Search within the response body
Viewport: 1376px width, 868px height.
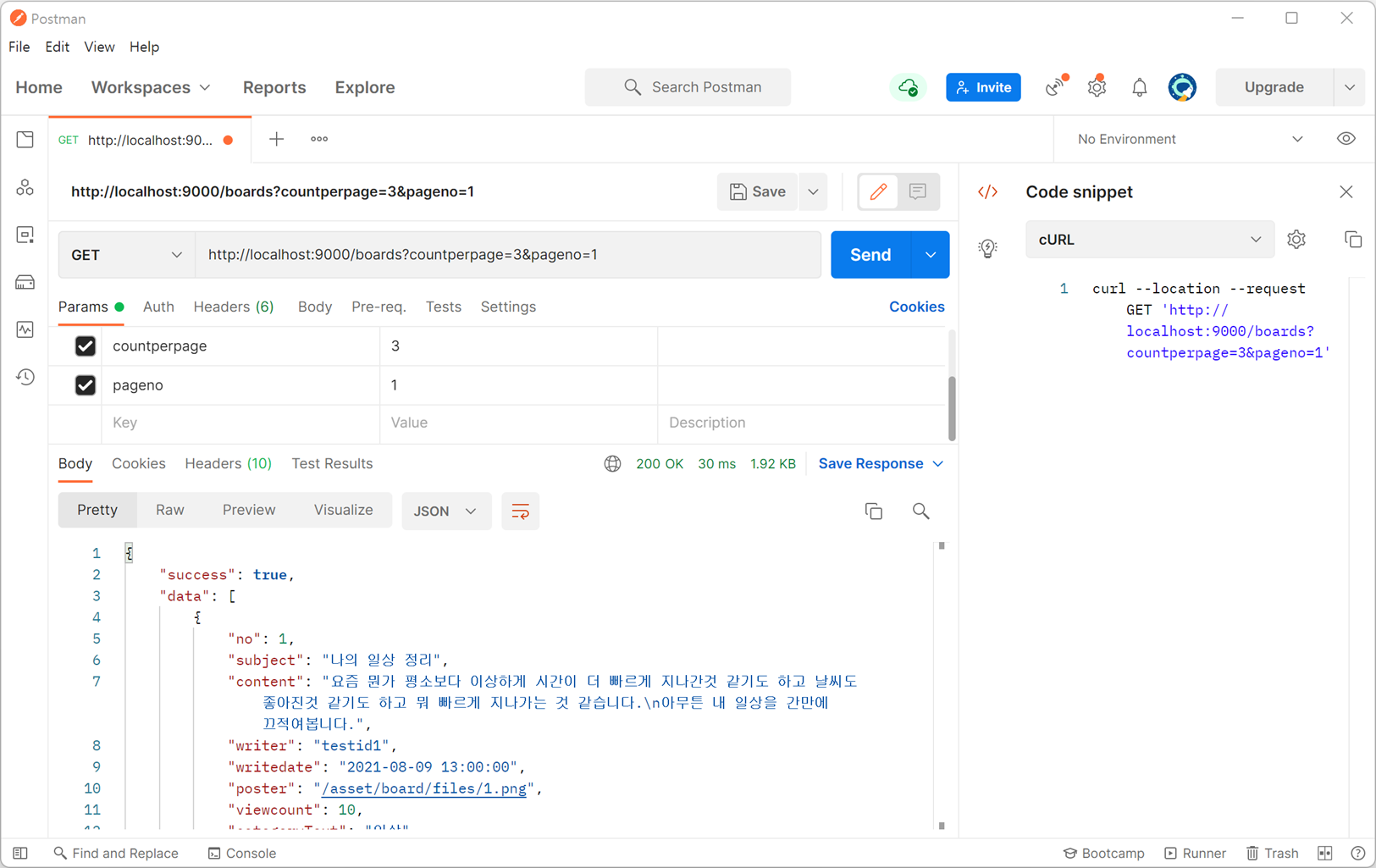[921, 511]
